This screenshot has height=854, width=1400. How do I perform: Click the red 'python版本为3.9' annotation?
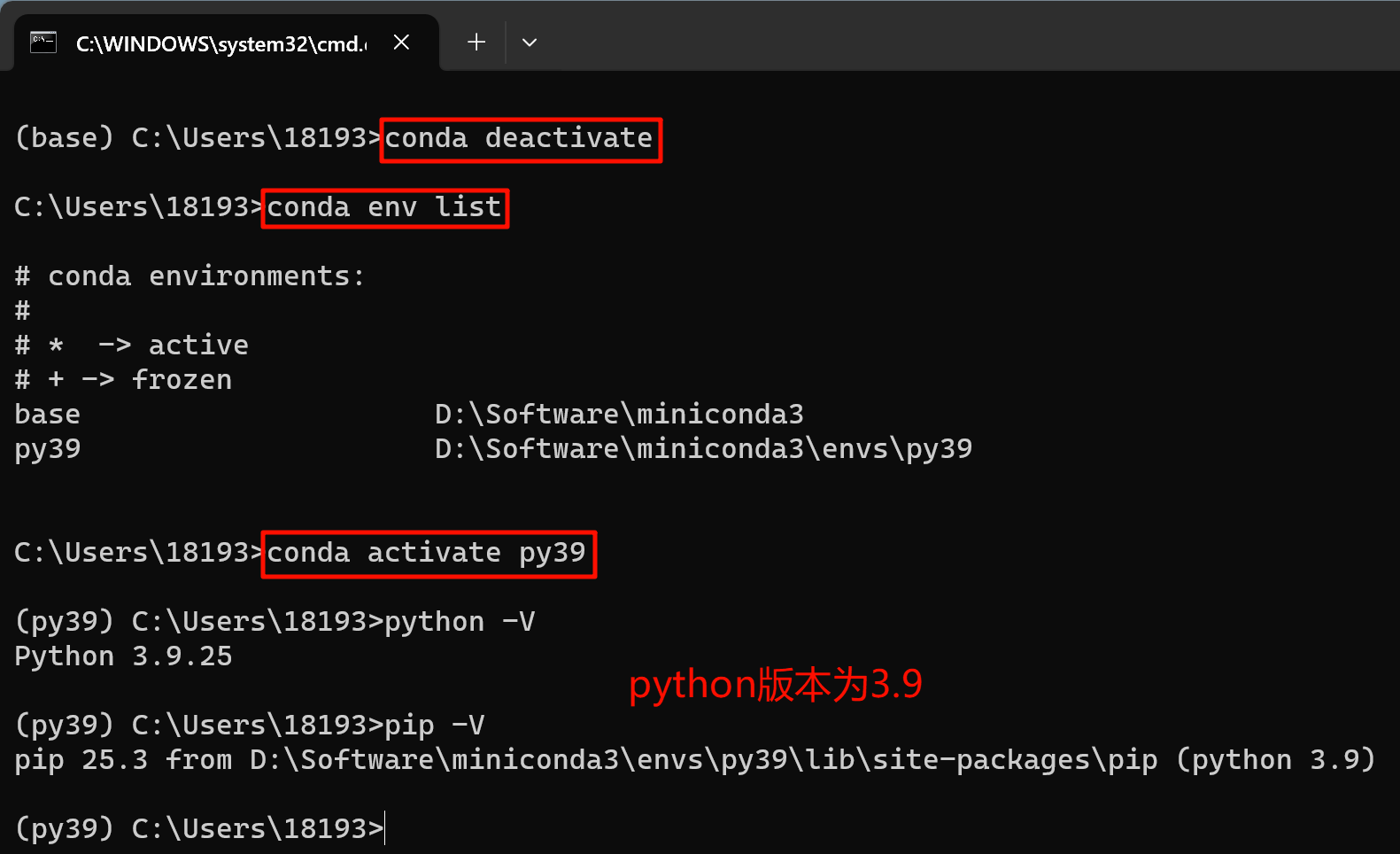pos(776,685)
